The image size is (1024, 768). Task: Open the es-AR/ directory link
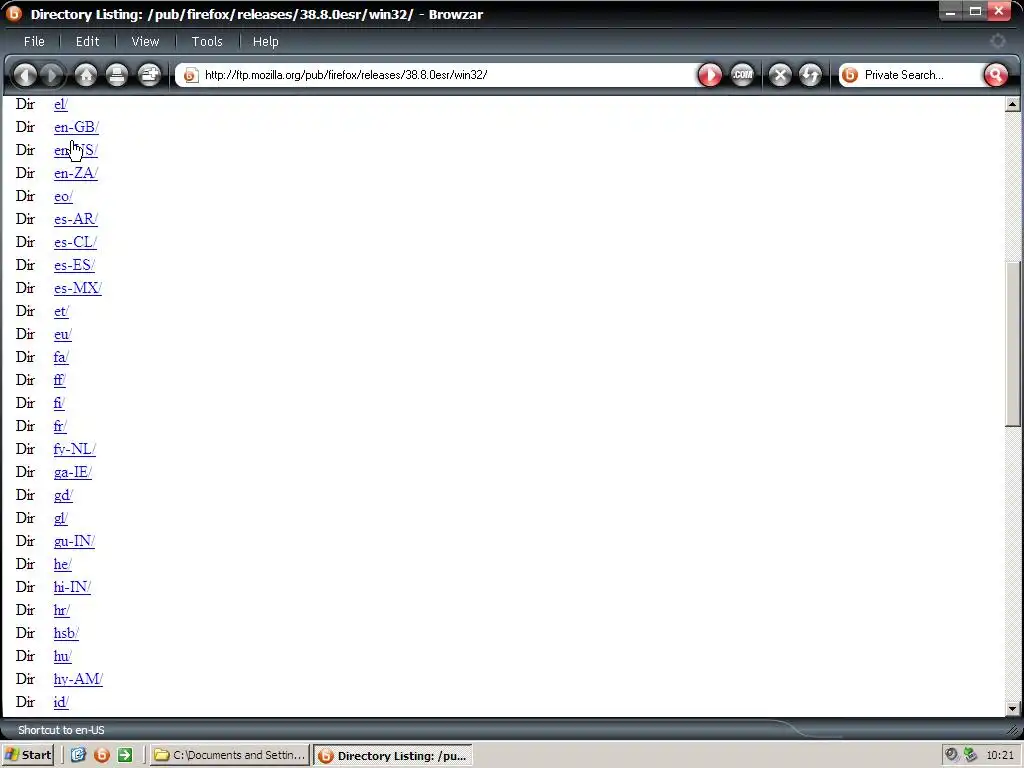pyautogui.click(x=76, y=219)
